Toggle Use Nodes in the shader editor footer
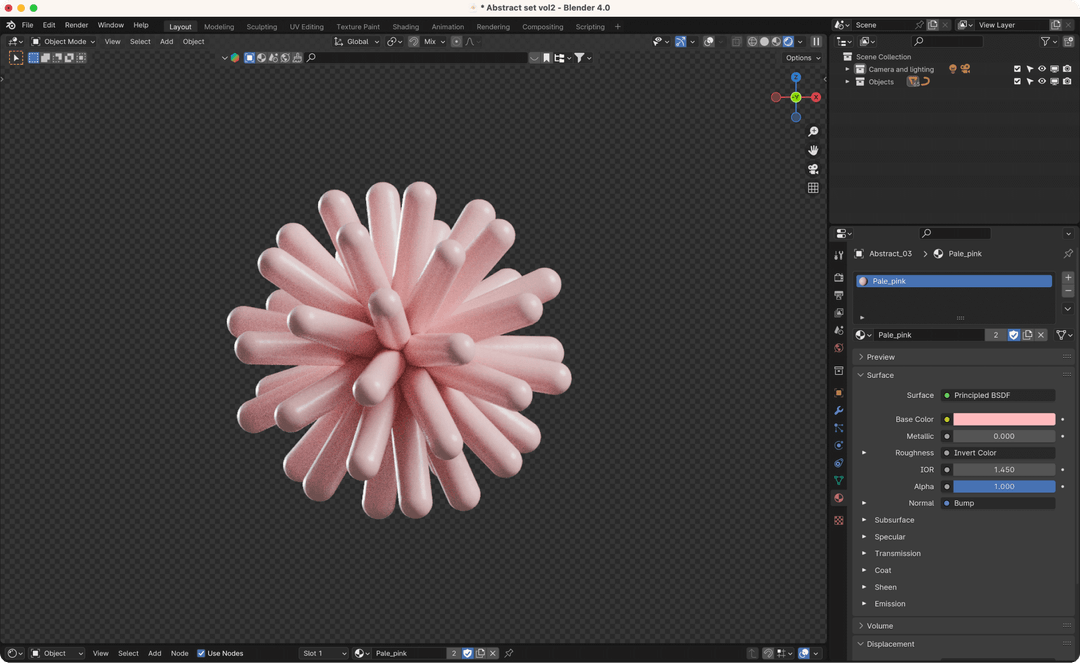The image size is (1080, 663). pos(201,653)
